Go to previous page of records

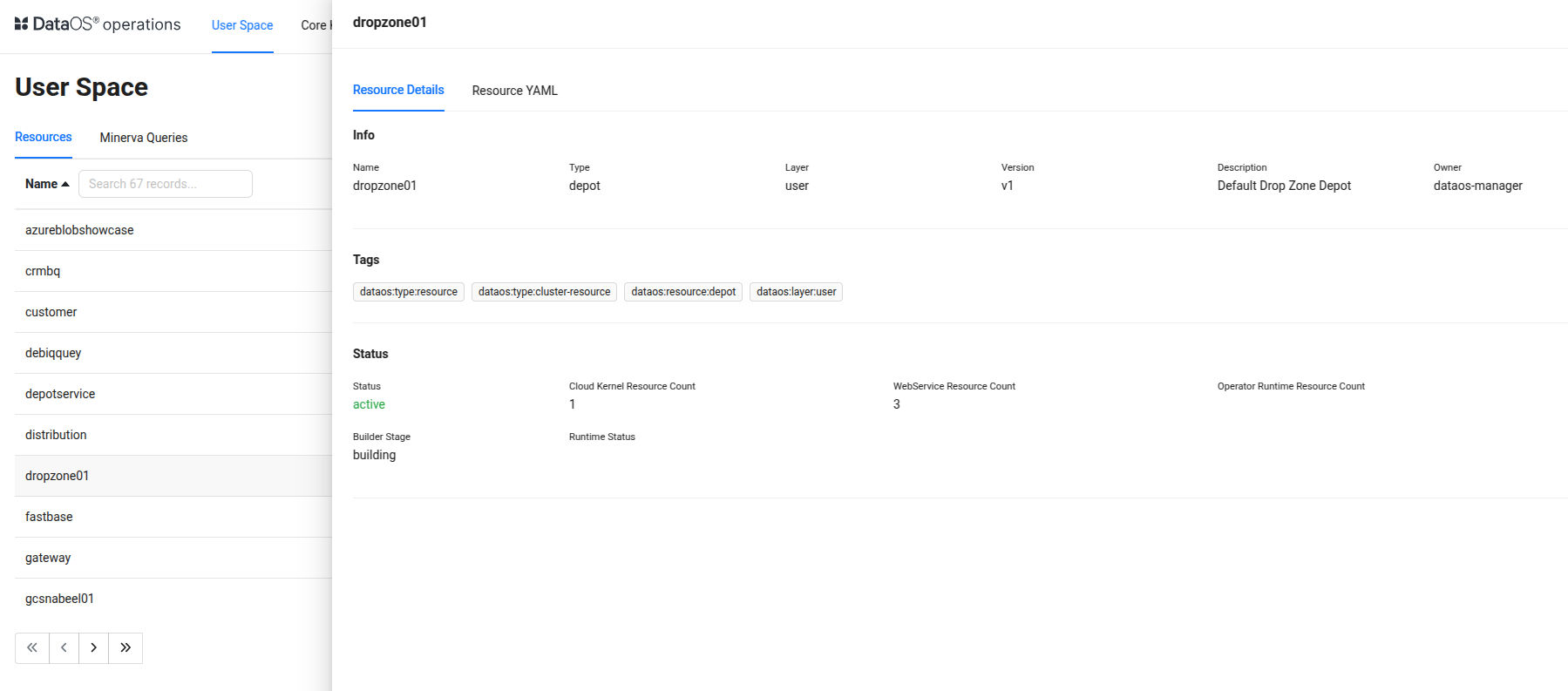[x=64, y=647]
